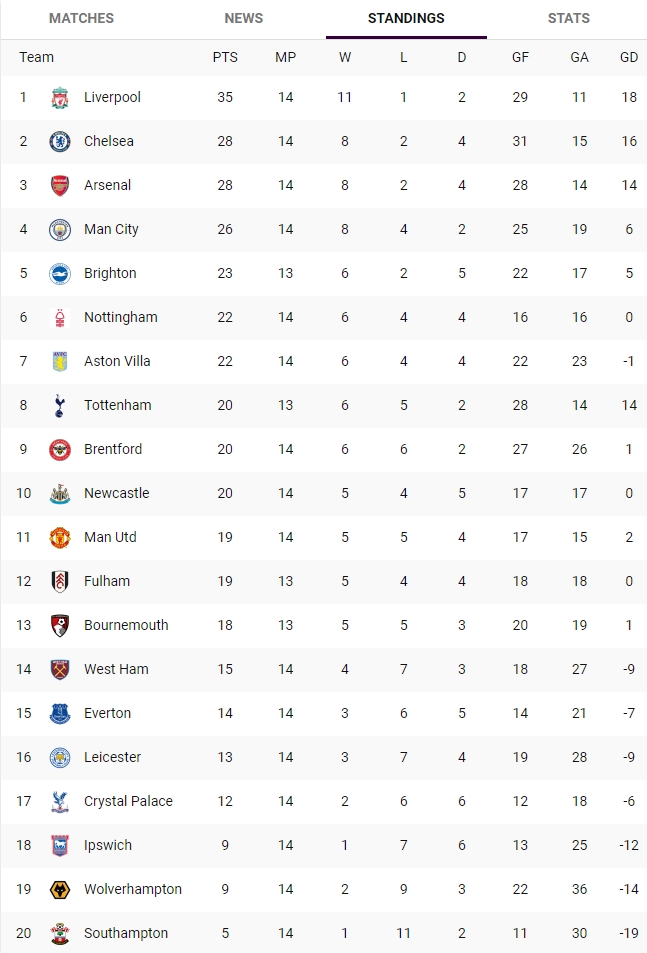
Task: Select the Standings tab
Action: point(406,18)
